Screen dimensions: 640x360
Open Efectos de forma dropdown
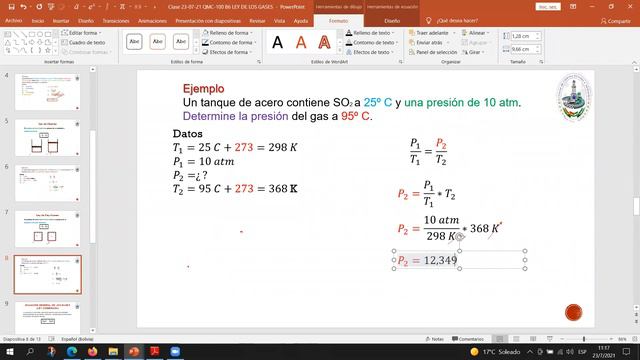pyautogui.click(x=227, y=52)
